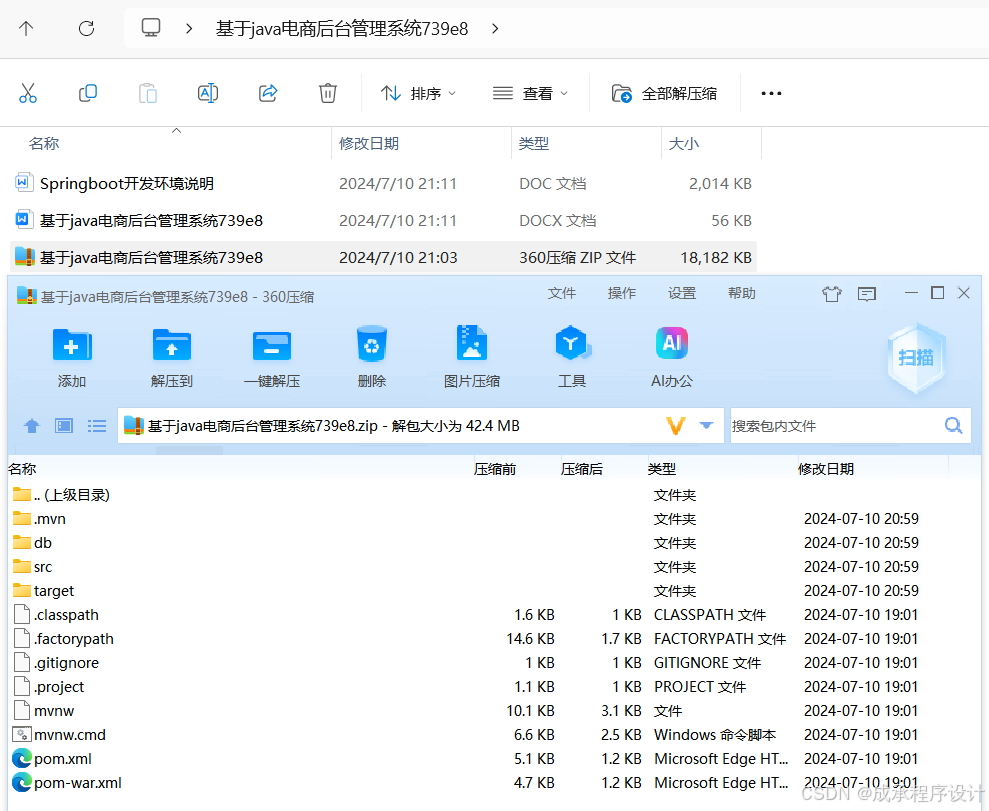Expand chevron after This PC icon
This screenshot has height=811, width=989.
[189, 28]
